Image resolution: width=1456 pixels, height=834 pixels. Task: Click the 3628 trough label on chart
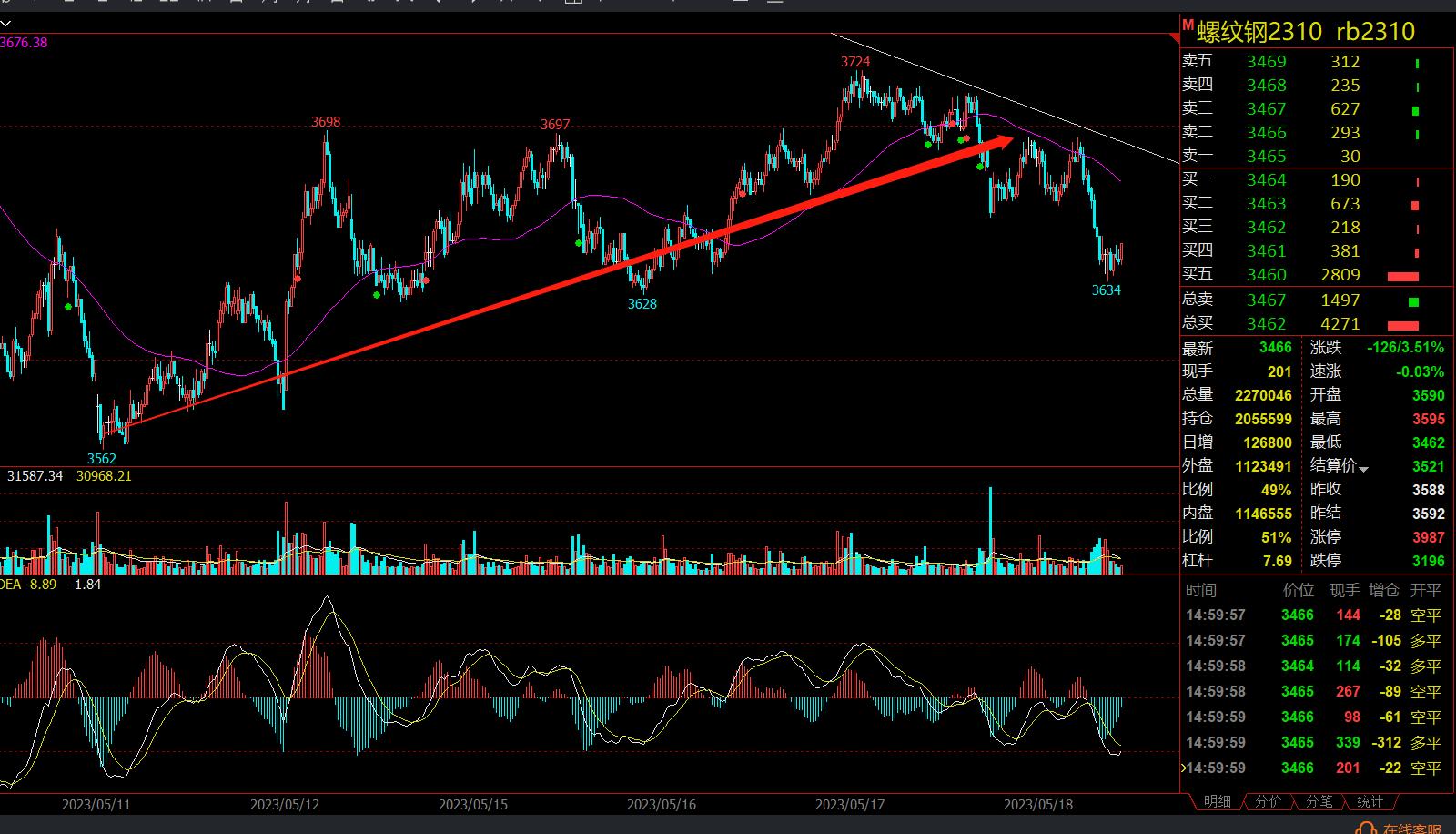pyautogui.click(x=642, y=304)
